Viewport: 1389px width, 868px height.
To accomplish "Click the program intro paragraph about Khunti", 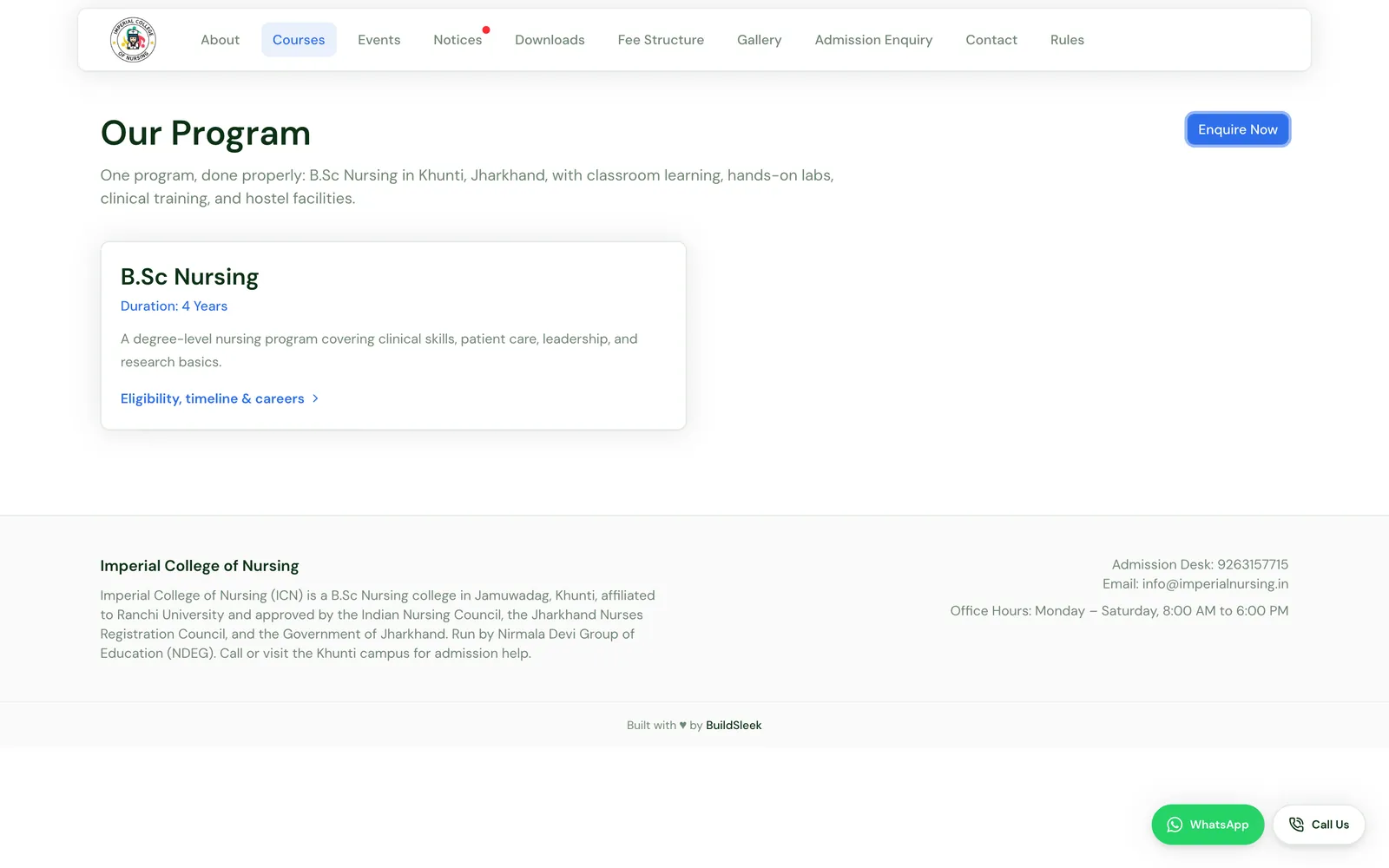I will tap(467, 187).
